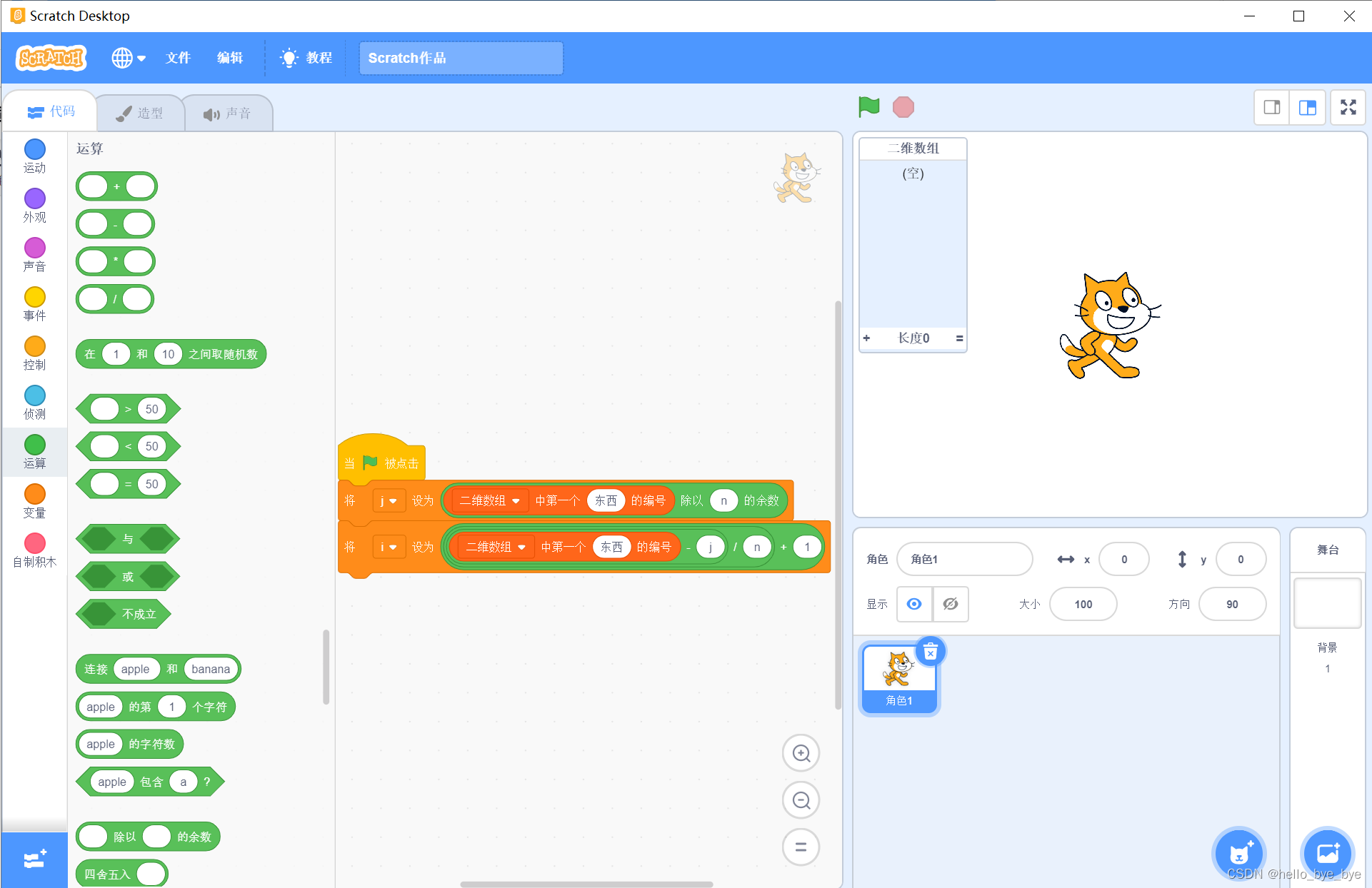1372x888 pixels.
Task: Switch to small stage layout
Action: click(1271, 107)
